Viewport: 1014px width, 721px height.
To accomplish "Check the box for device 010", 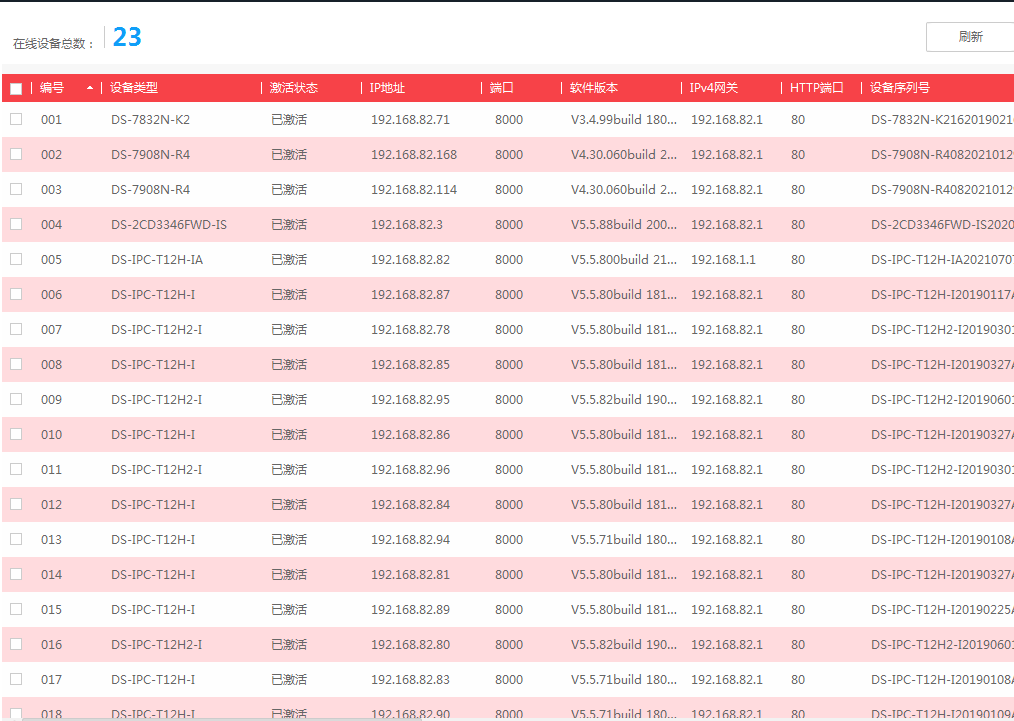I will [x=16, y=434].
